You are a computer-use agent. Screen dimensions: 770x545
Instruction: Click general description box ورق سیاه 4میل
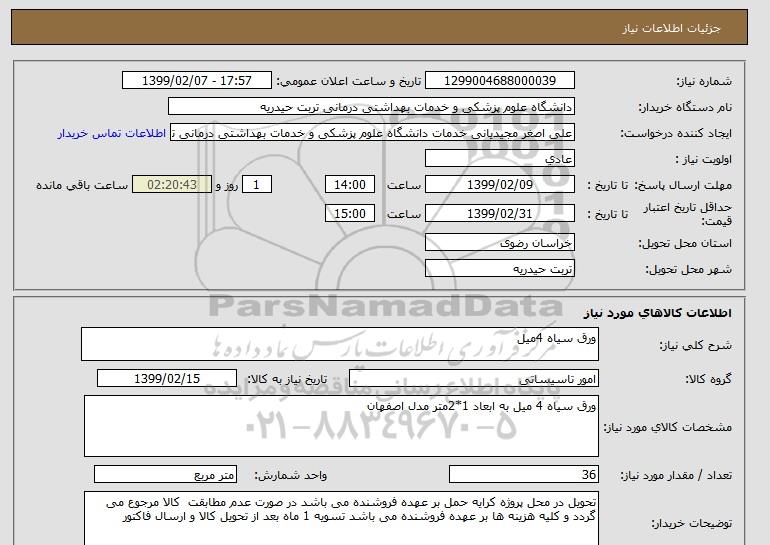tap(340, 344)
